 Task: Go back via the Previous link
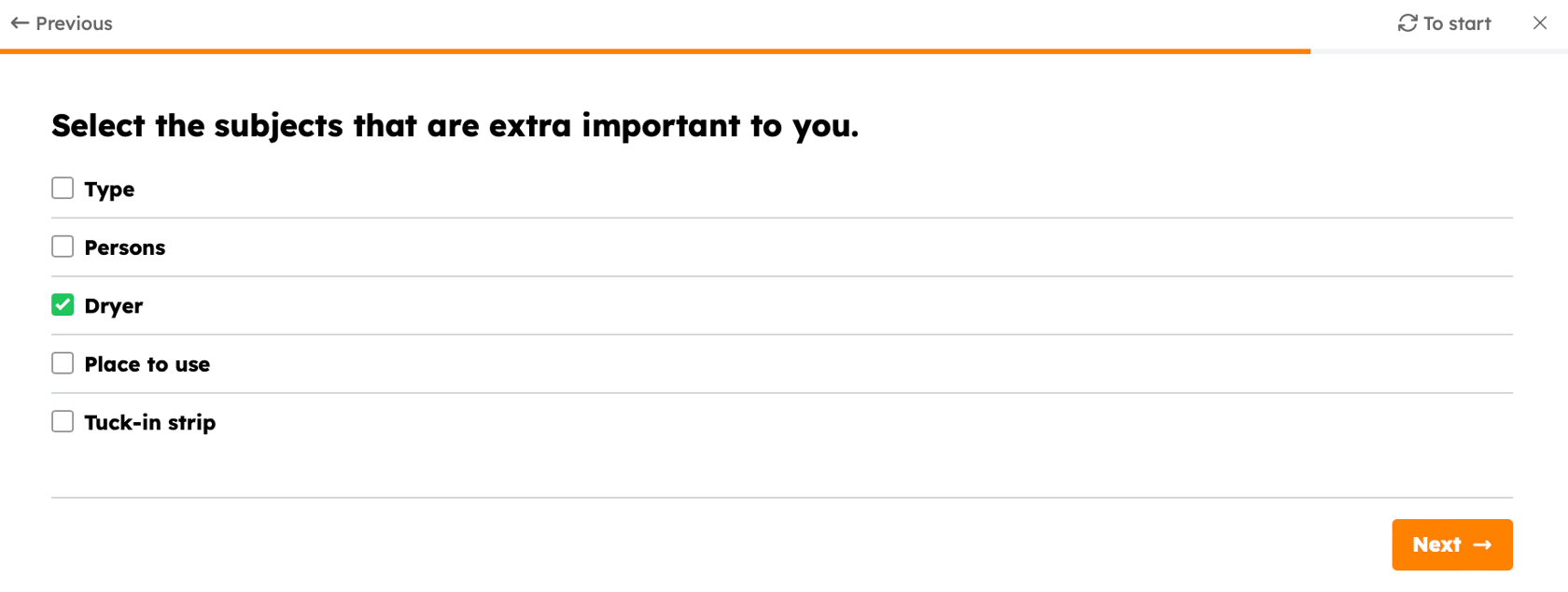point(62,23)
